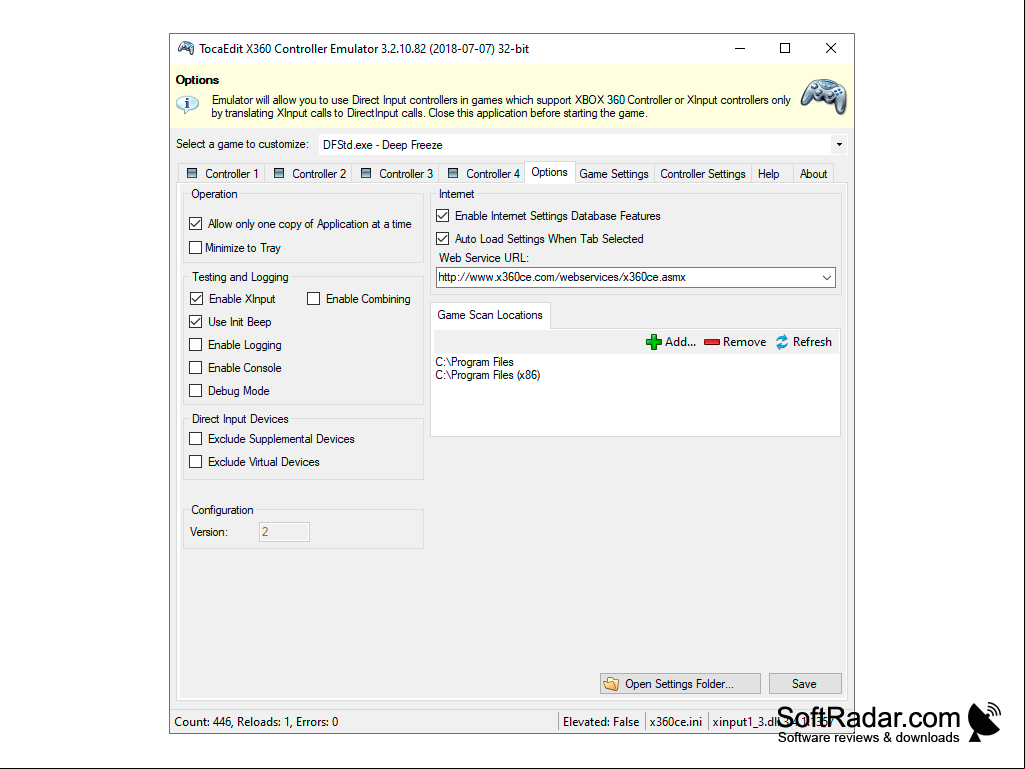The image size is (1025, 769).
Task: Toggle Use Init Beep checkbox
Action: [x=195, y=322]
